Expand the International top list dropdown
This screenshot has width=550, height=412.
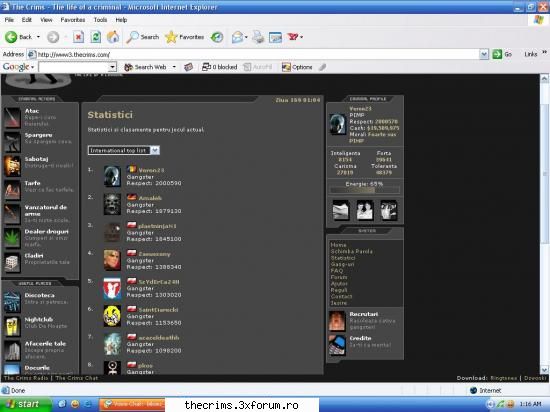point(155,150)
